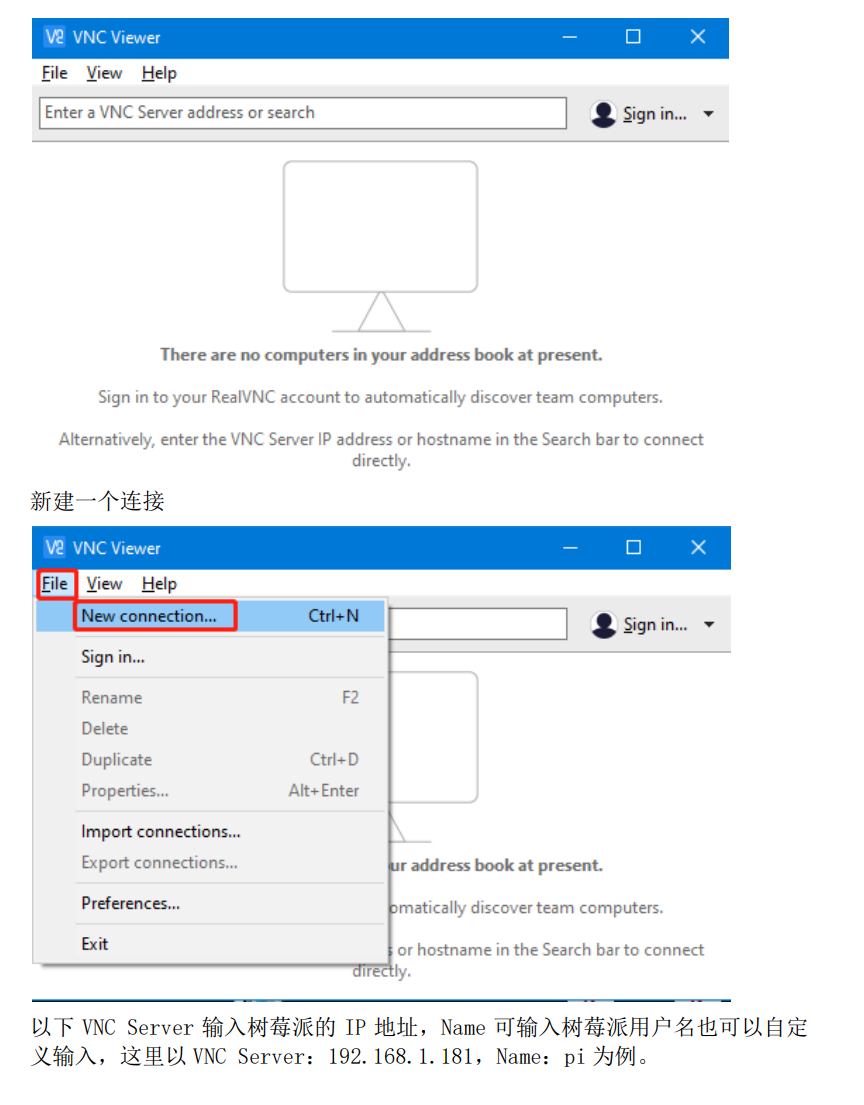The image size is (864, 1105).
Task: Maximize the upper VNC Viewer window
Action: (633, 37)
